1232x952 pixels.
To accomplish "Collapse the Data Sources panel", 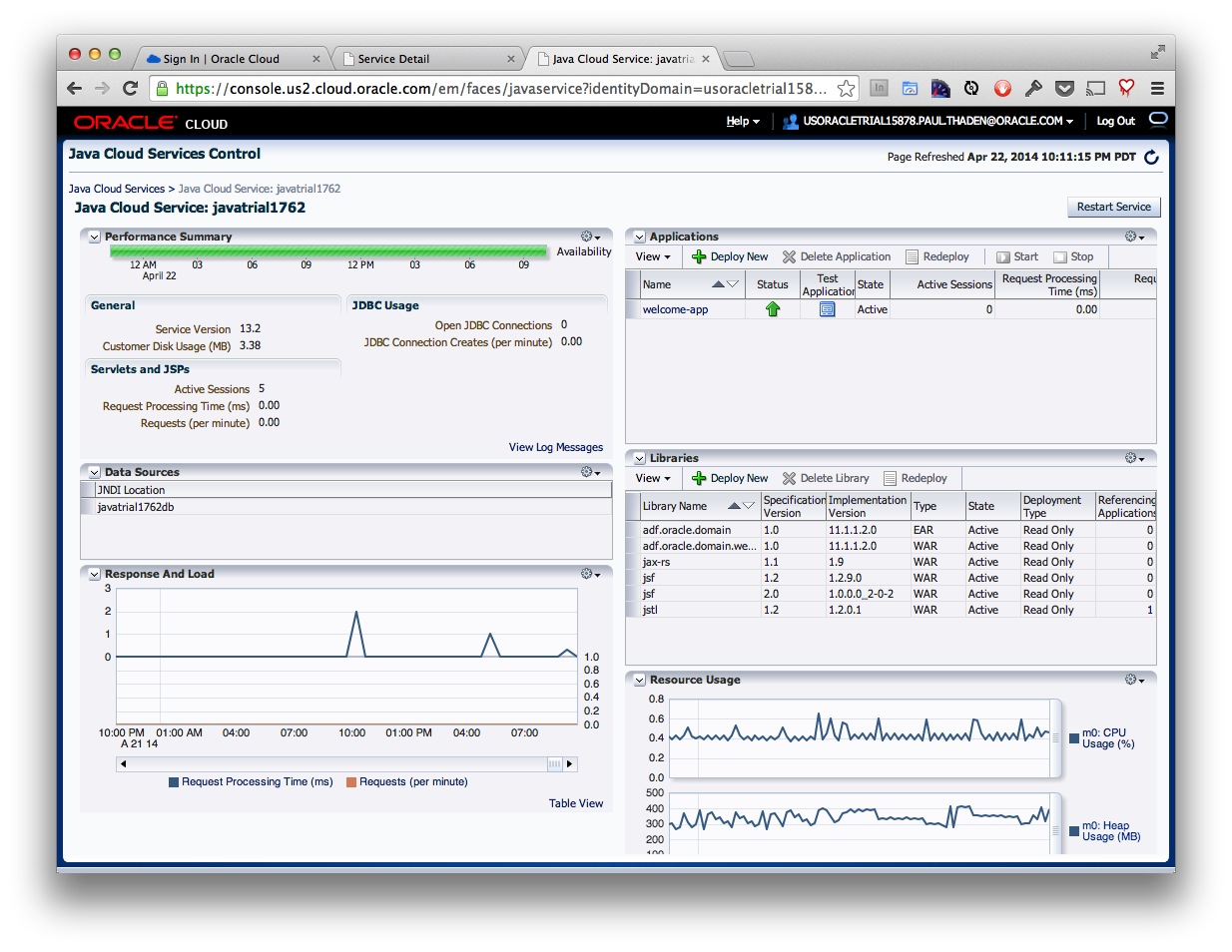I will (x=95, y=473).
